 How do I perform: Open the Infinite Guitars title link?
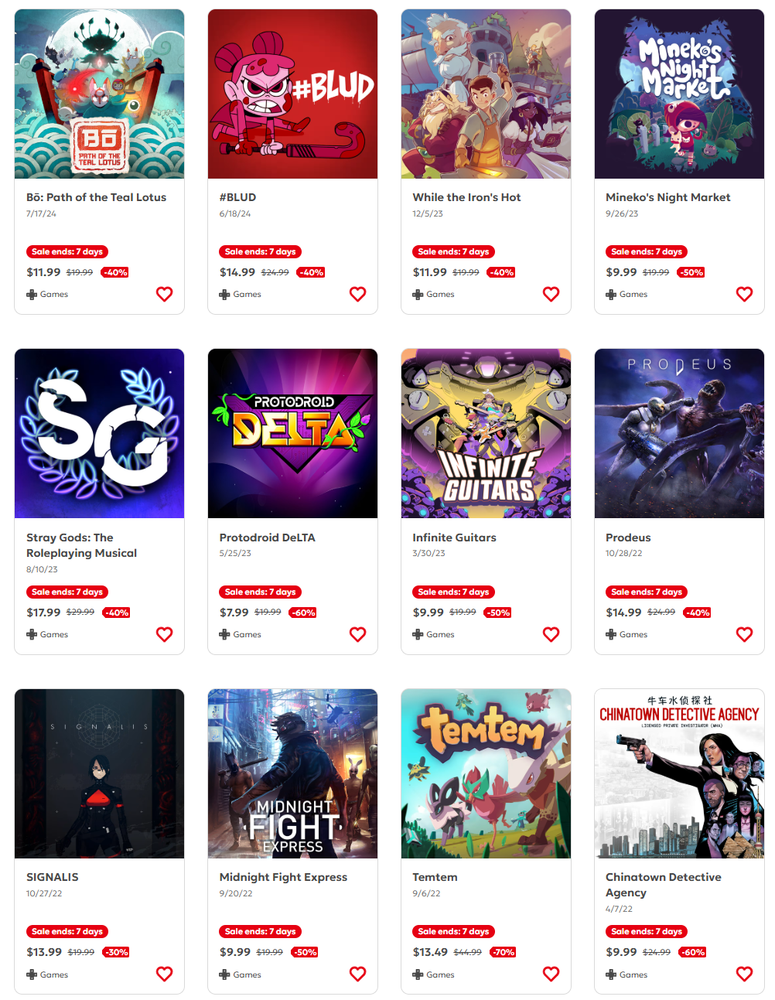click(x=454, y=538)
